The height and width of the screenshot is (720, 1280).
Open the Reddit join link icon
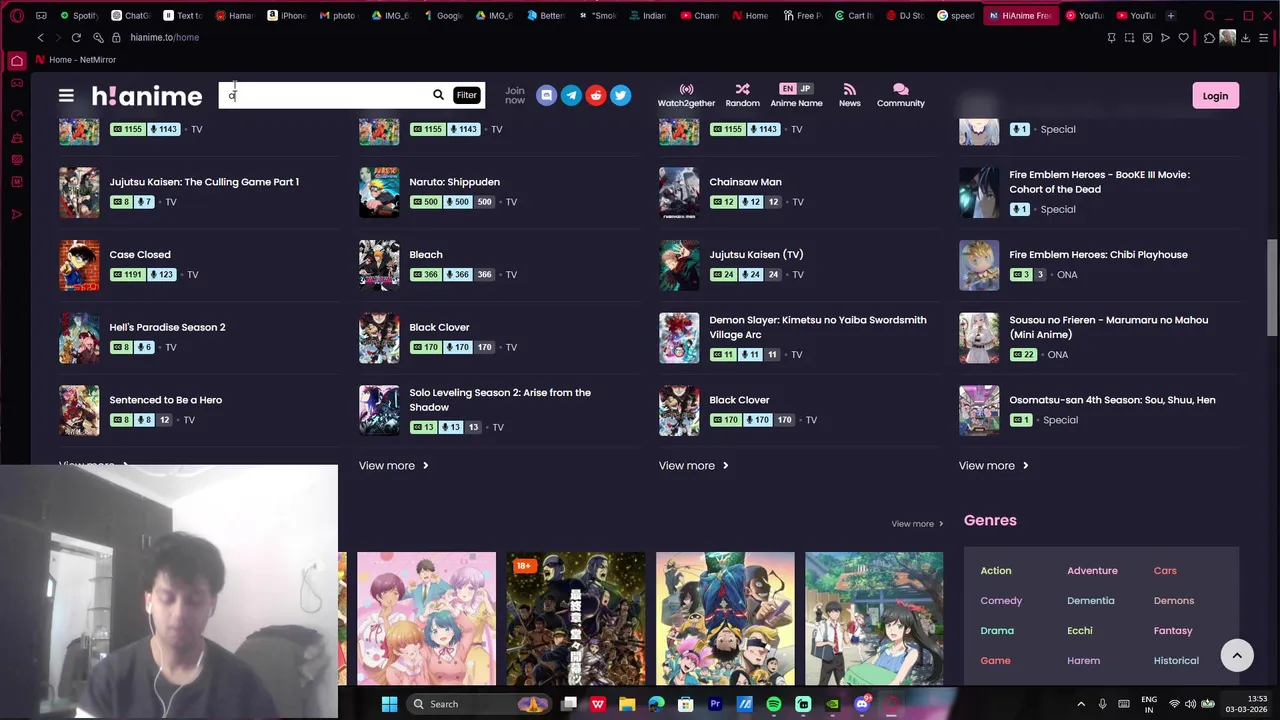[596, 95]
